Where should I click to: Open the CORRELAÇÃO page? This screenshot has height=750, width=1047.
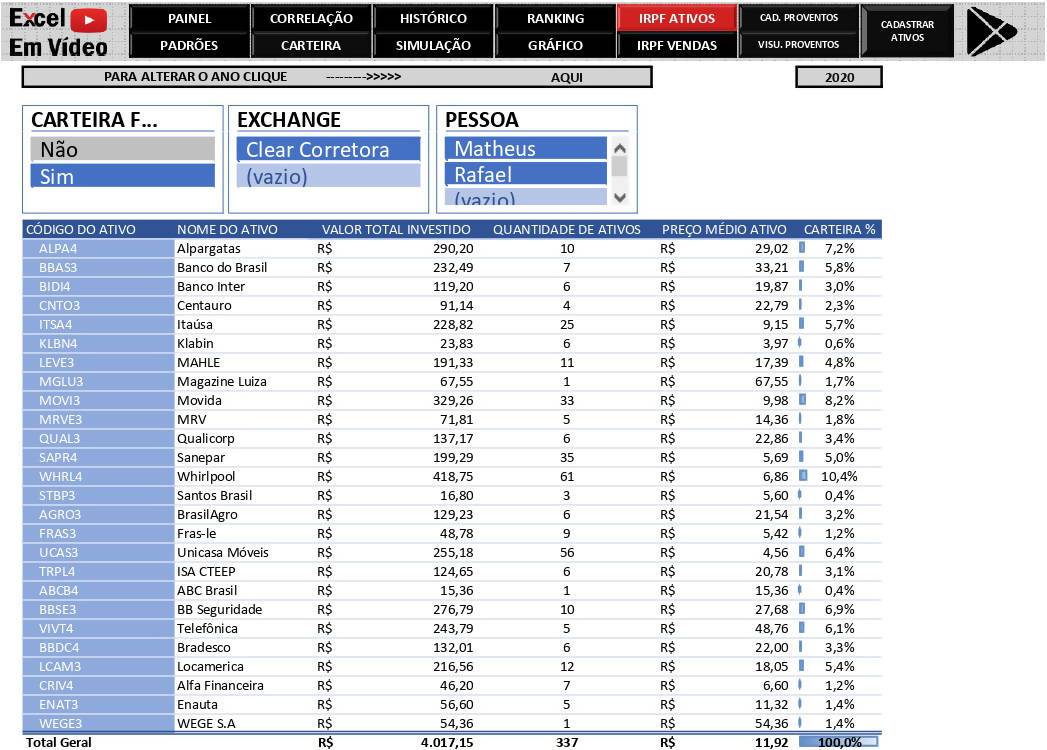[311, 18]
